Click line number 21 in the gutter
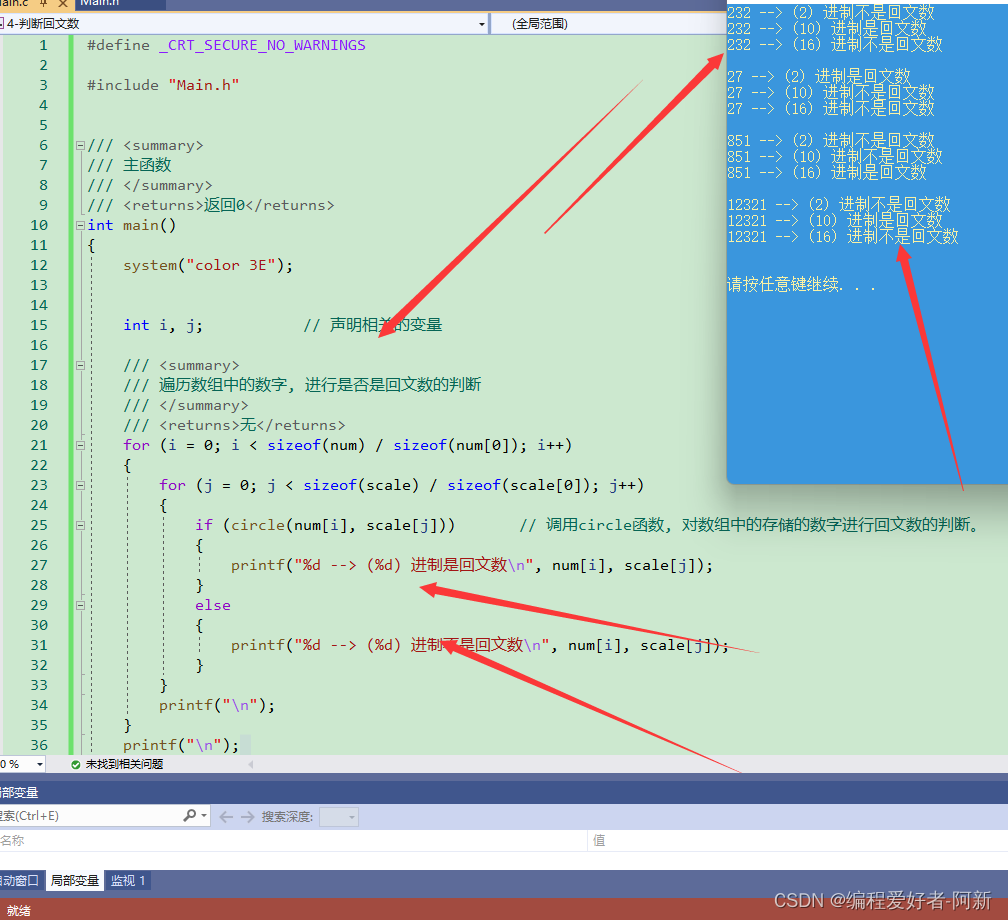 point(39,445)
